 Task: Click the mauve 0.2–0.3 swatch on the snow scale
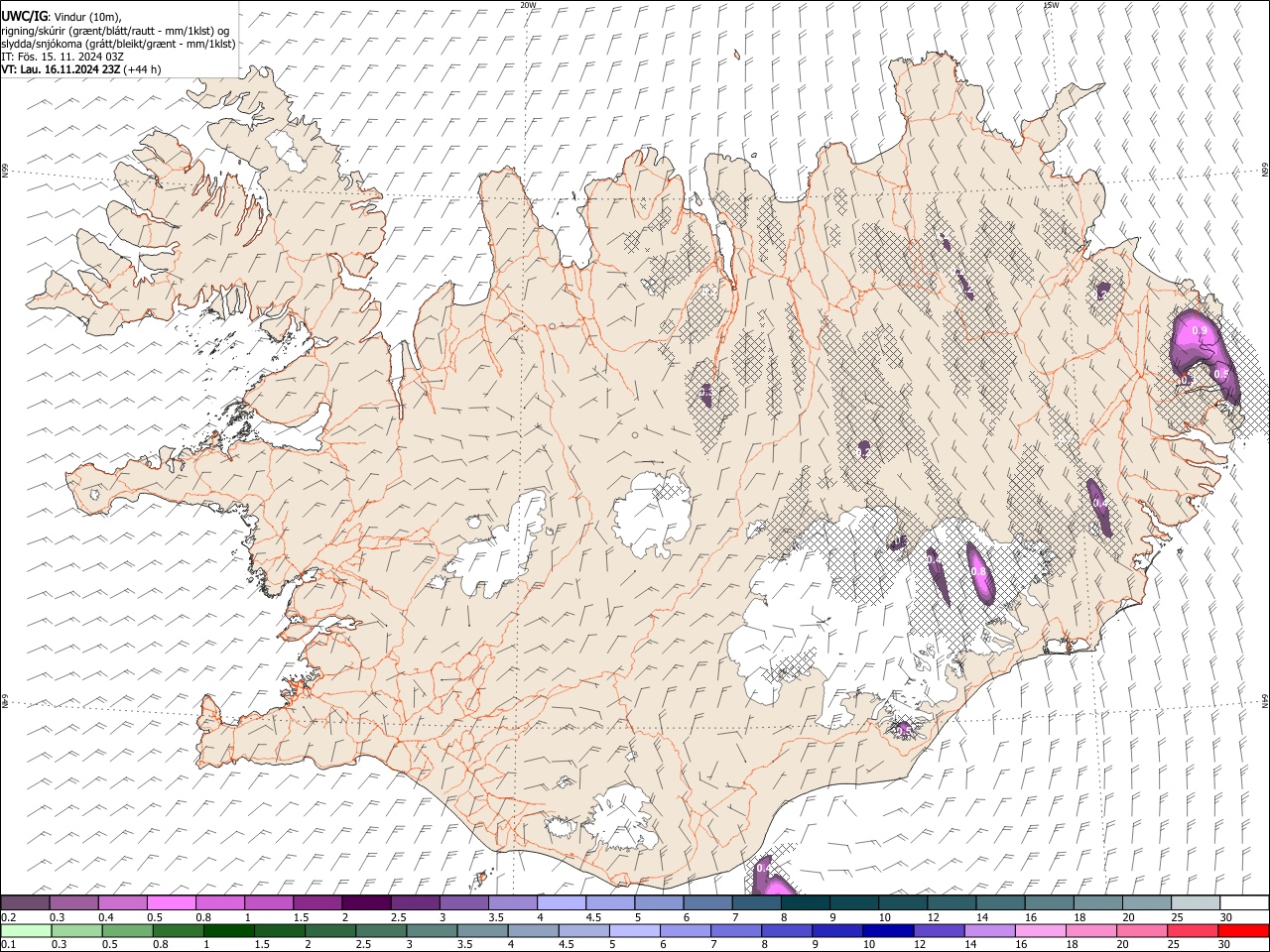(x=25, y=902)
